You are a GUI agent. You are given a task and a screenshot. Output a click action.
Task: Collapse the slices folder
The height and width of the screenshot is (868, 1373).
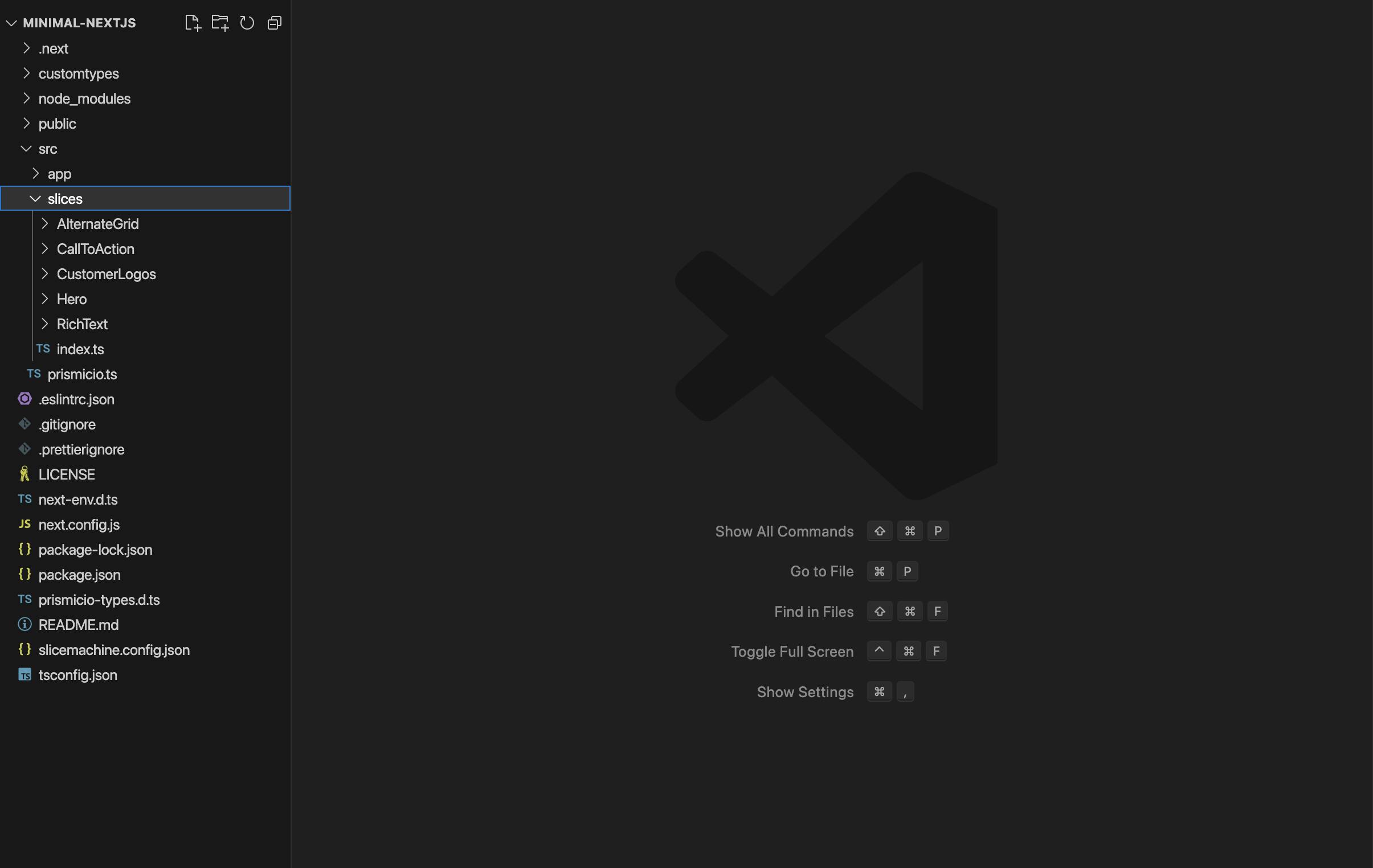[x=35, y=198]
